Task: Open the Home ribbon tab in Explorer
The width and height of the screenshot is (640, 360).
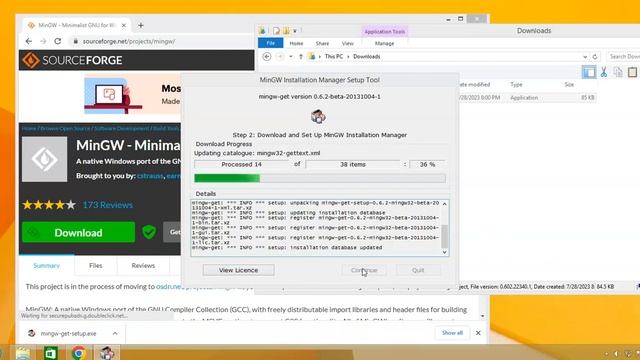Action: point(296,43)
